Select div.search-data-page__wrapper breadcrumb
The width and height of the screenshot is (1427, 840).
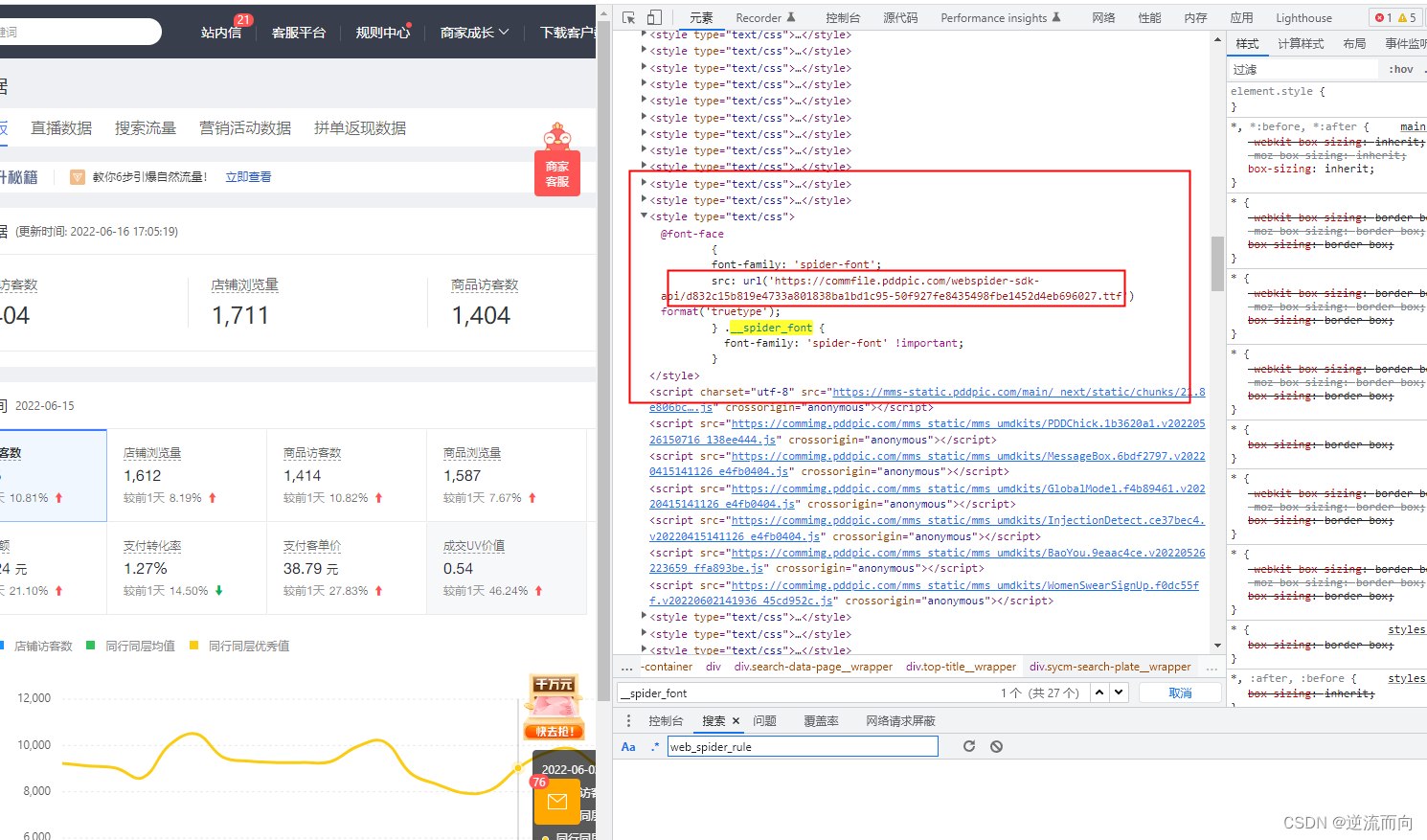813,667
